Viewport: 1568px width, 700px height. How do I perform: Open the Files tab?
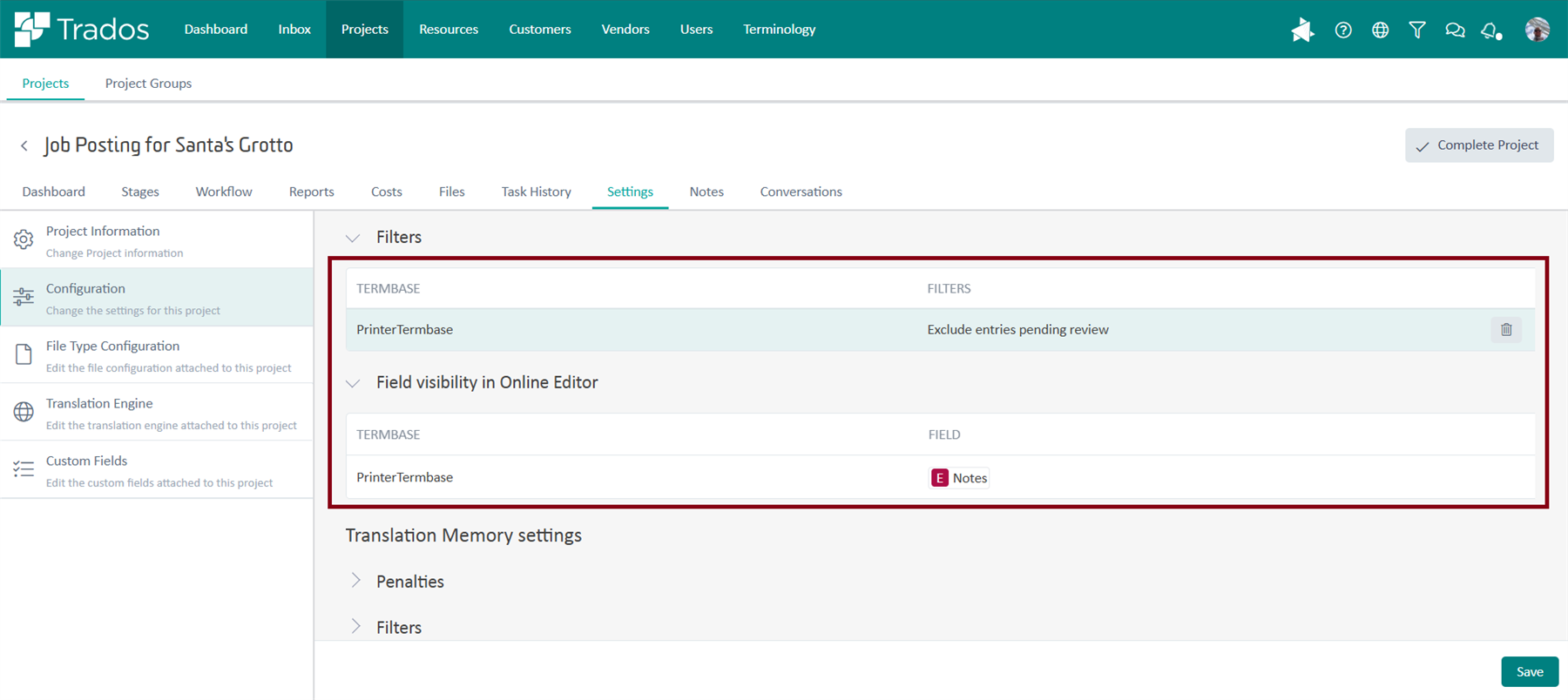(452, 192)
